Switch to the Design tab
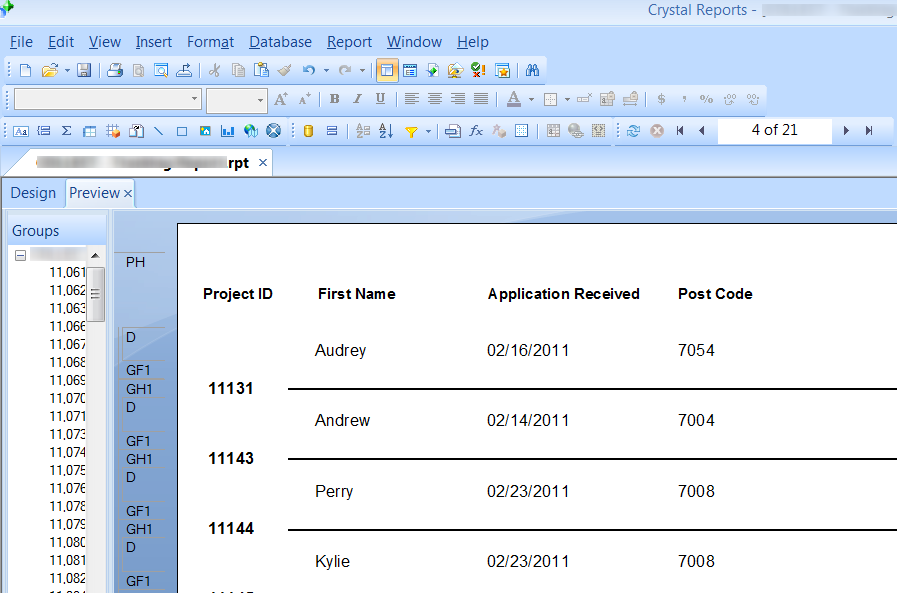This screenshot has height=593, width=897. pyautogui.click(x=33, y=192)
